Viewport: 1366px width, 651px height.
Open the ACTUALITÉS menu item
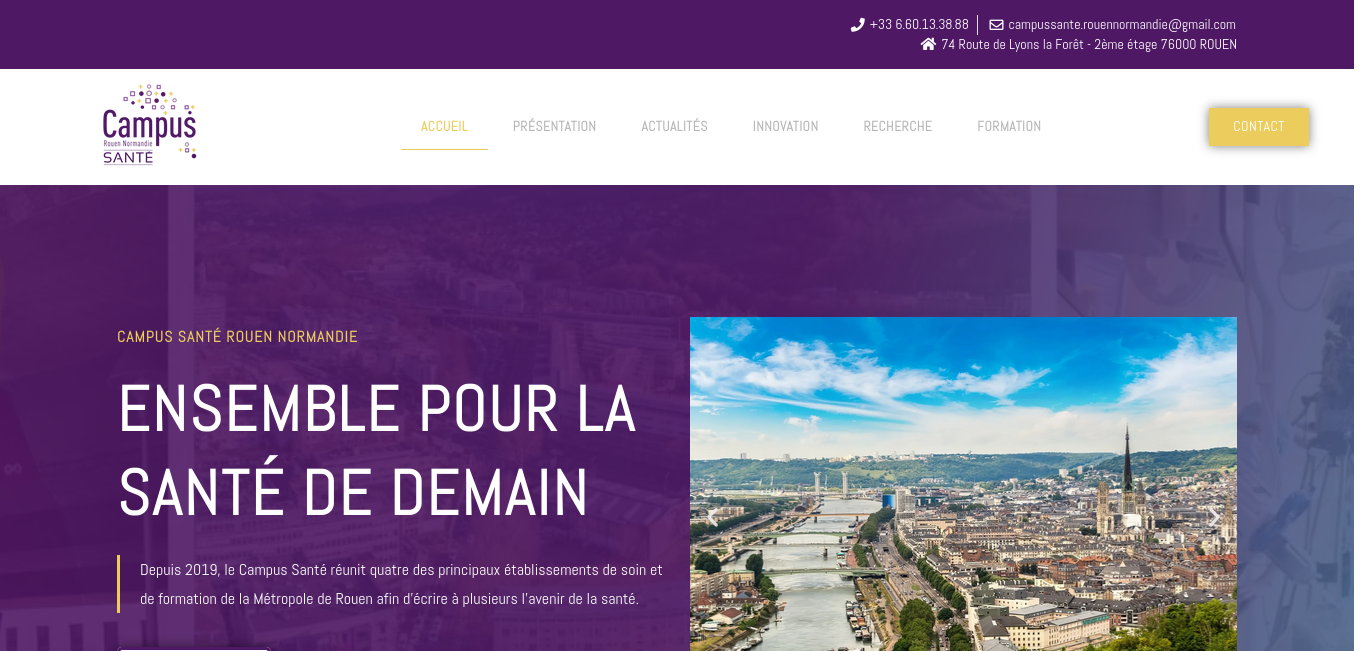click(674, 126)
